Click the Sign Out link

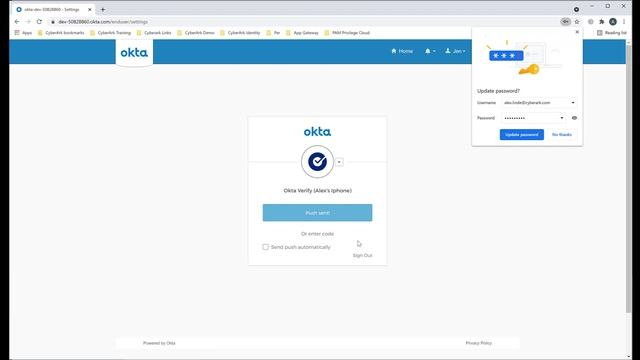point(362,256)
